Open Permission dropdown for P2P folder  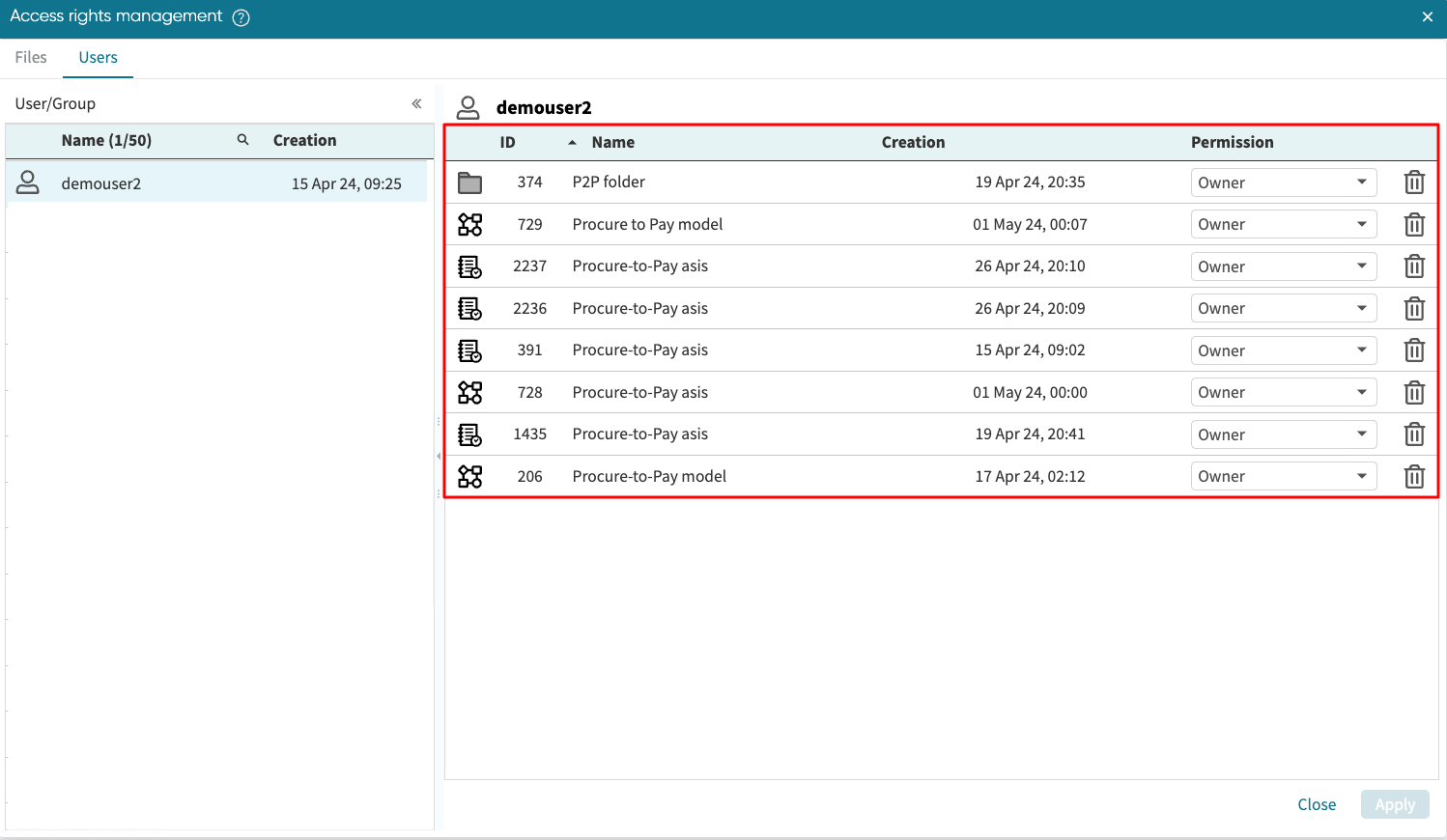[1283, 182]
